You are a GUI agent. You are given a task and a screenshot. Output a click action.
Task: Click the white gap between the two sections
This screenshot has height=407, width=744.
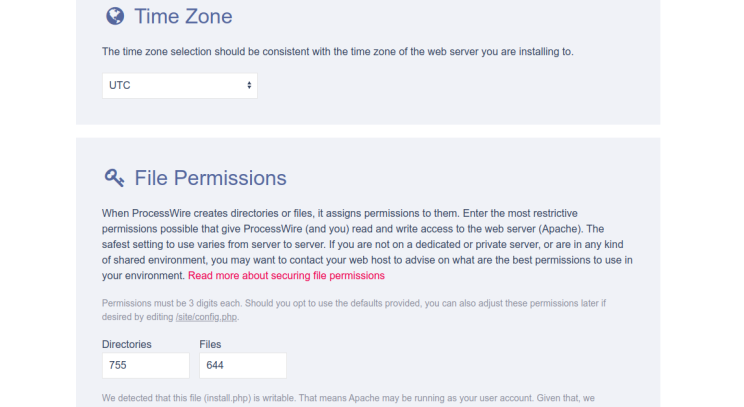368,131
